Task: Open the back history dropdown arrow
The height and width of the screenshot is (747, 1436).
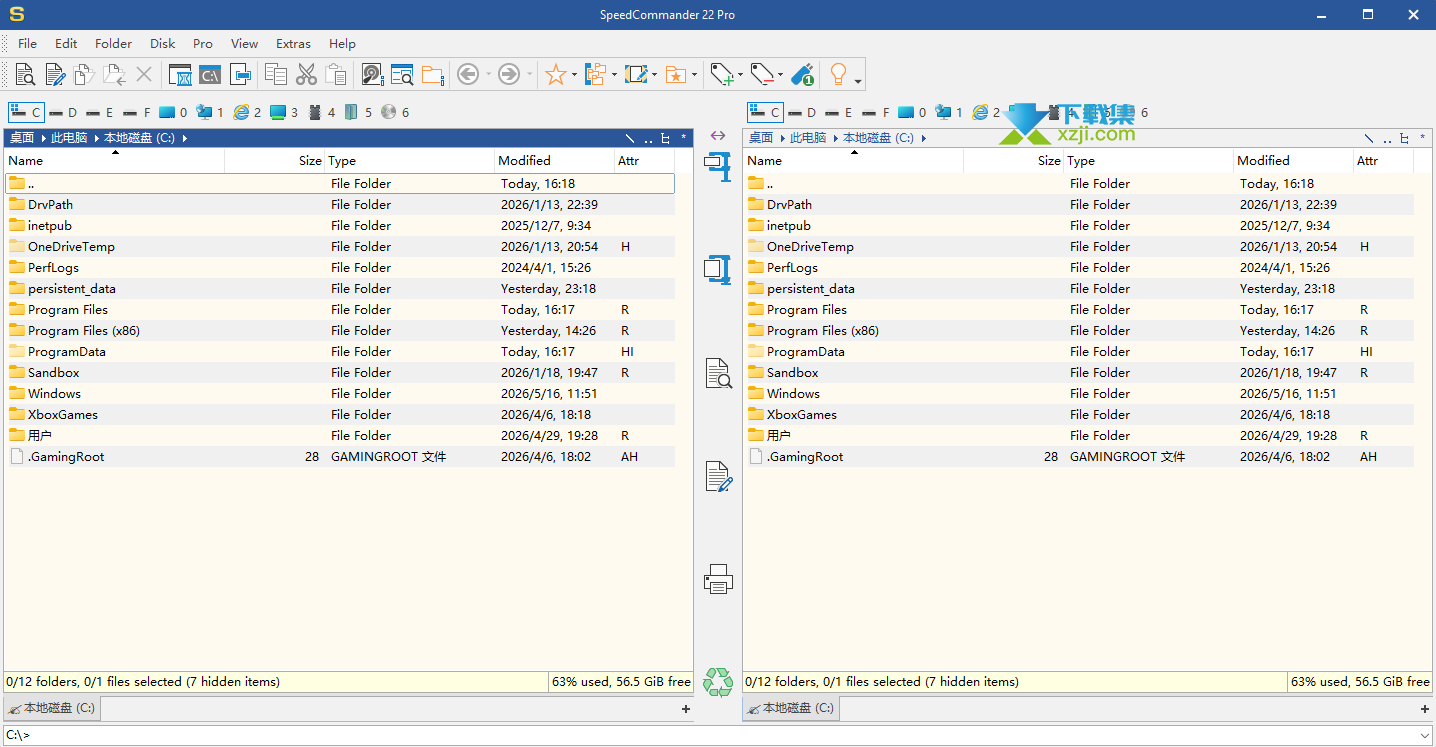Action: coord(488,74)
